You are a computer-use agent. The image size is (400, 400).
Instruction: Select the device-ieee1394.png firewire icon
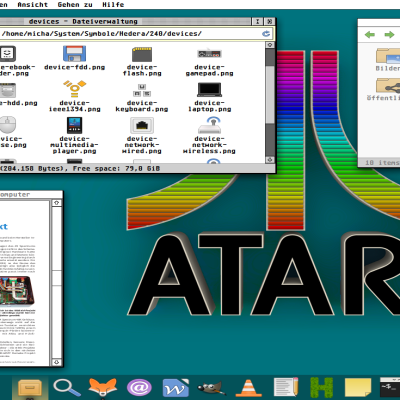pos(75,89)
